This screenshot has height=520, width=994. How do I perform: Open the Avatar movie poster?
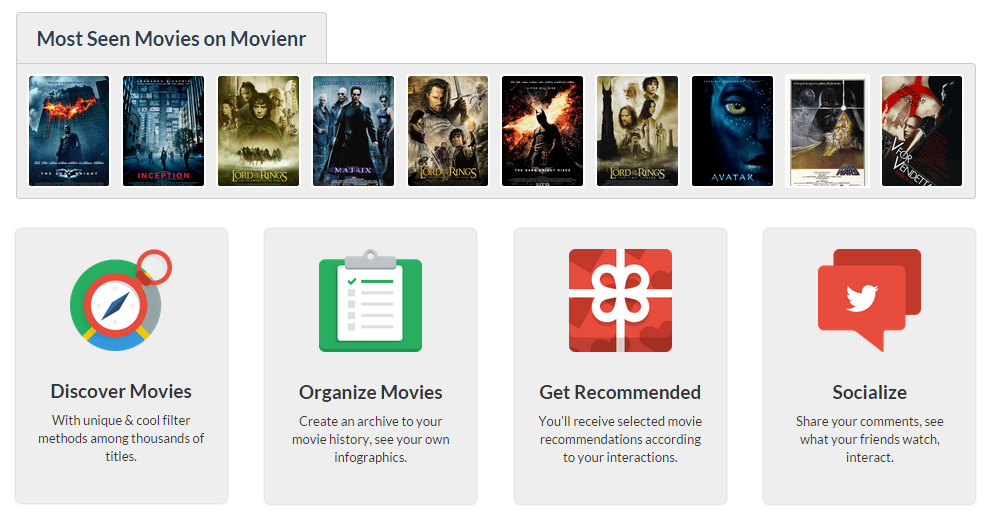coord(732,131)
